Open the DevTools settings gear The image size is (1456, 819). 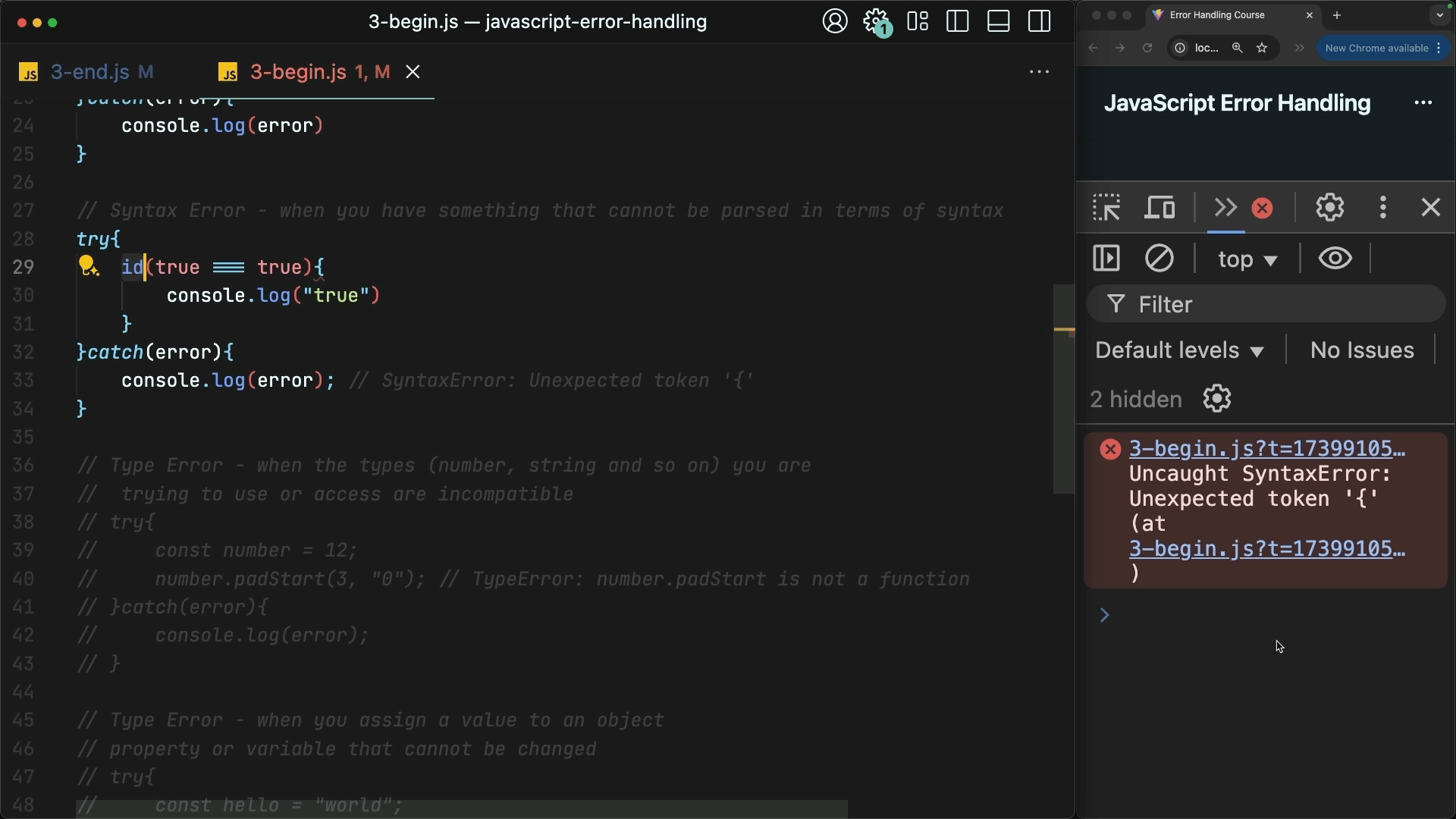pos(1329,208)
